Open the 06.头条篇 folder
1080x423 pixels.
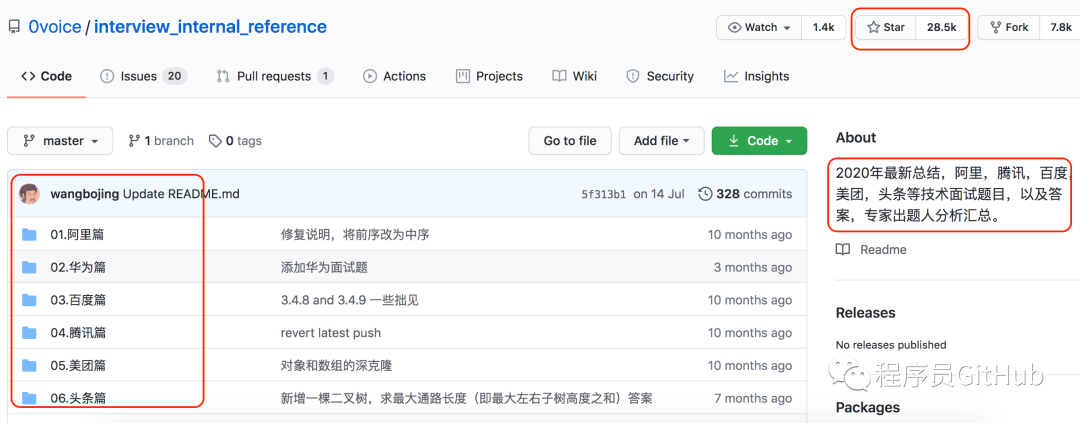[x=78, y=398]
